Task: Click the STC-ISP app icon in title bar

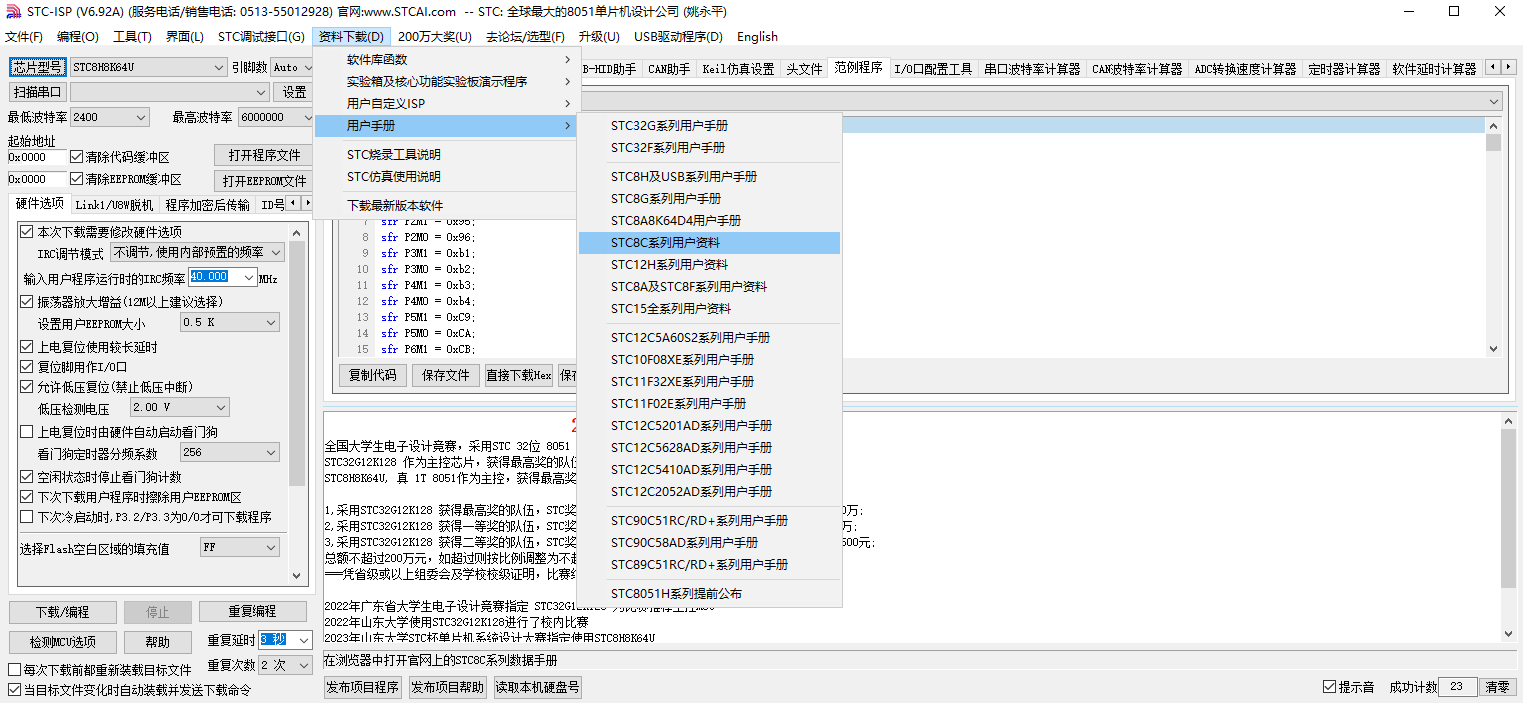Action: click(14, 12)
